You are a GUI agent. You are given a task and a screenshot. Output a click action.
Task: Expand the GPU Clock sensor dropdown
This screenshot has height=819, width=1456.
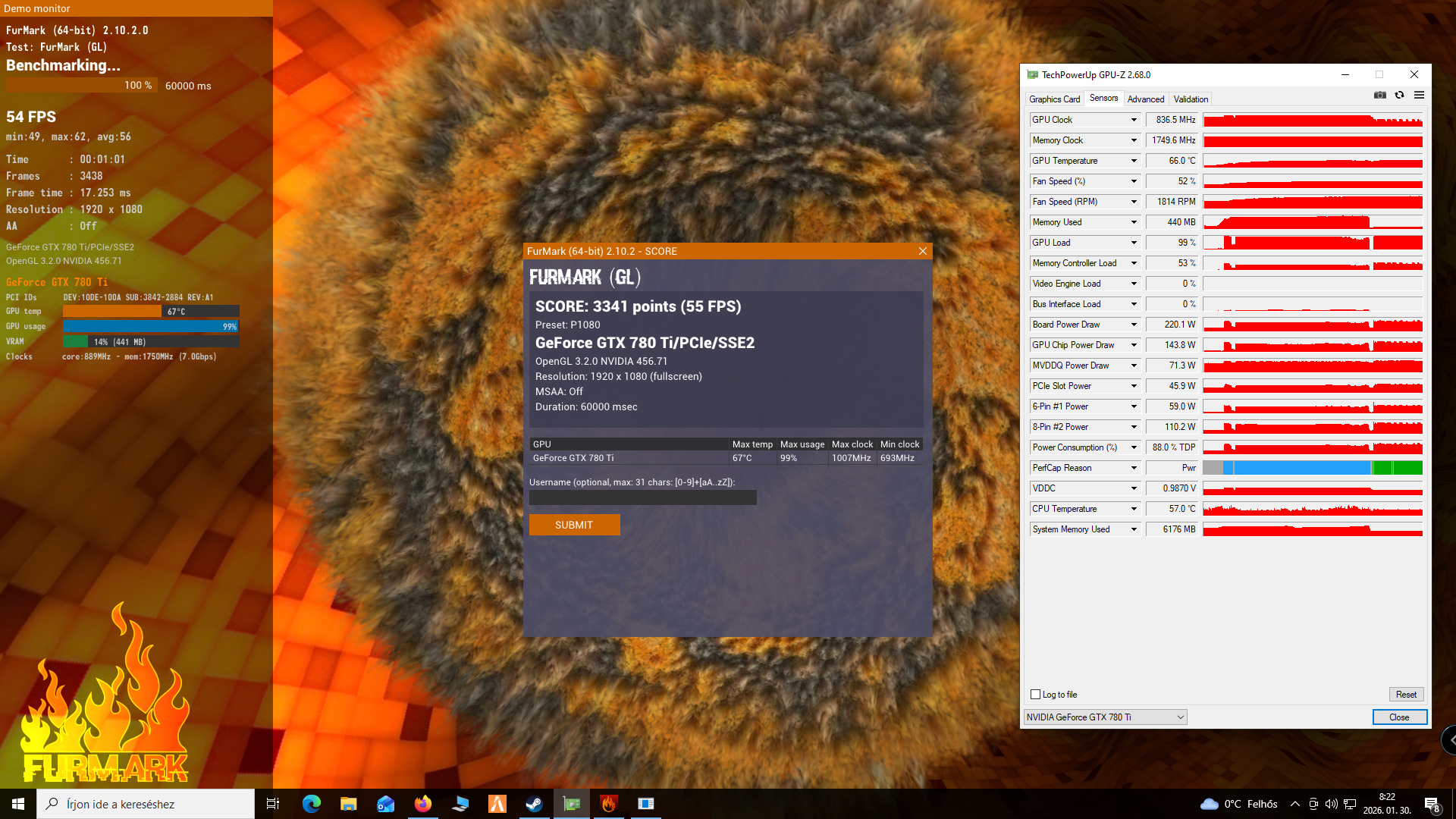pos(1134,120)
